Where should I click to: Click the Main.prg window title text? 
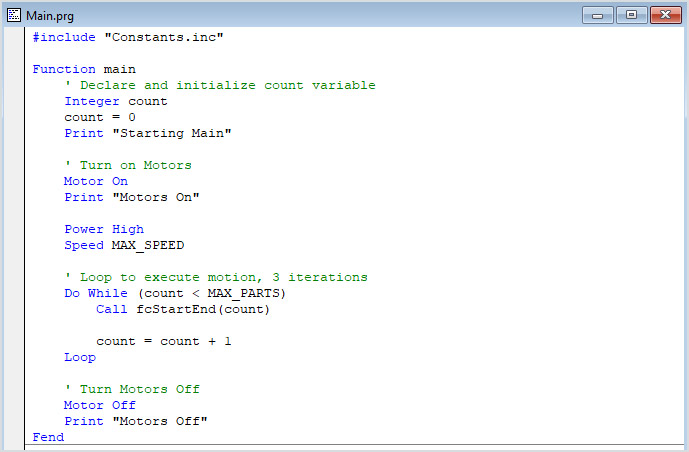[x=49, y=16]
